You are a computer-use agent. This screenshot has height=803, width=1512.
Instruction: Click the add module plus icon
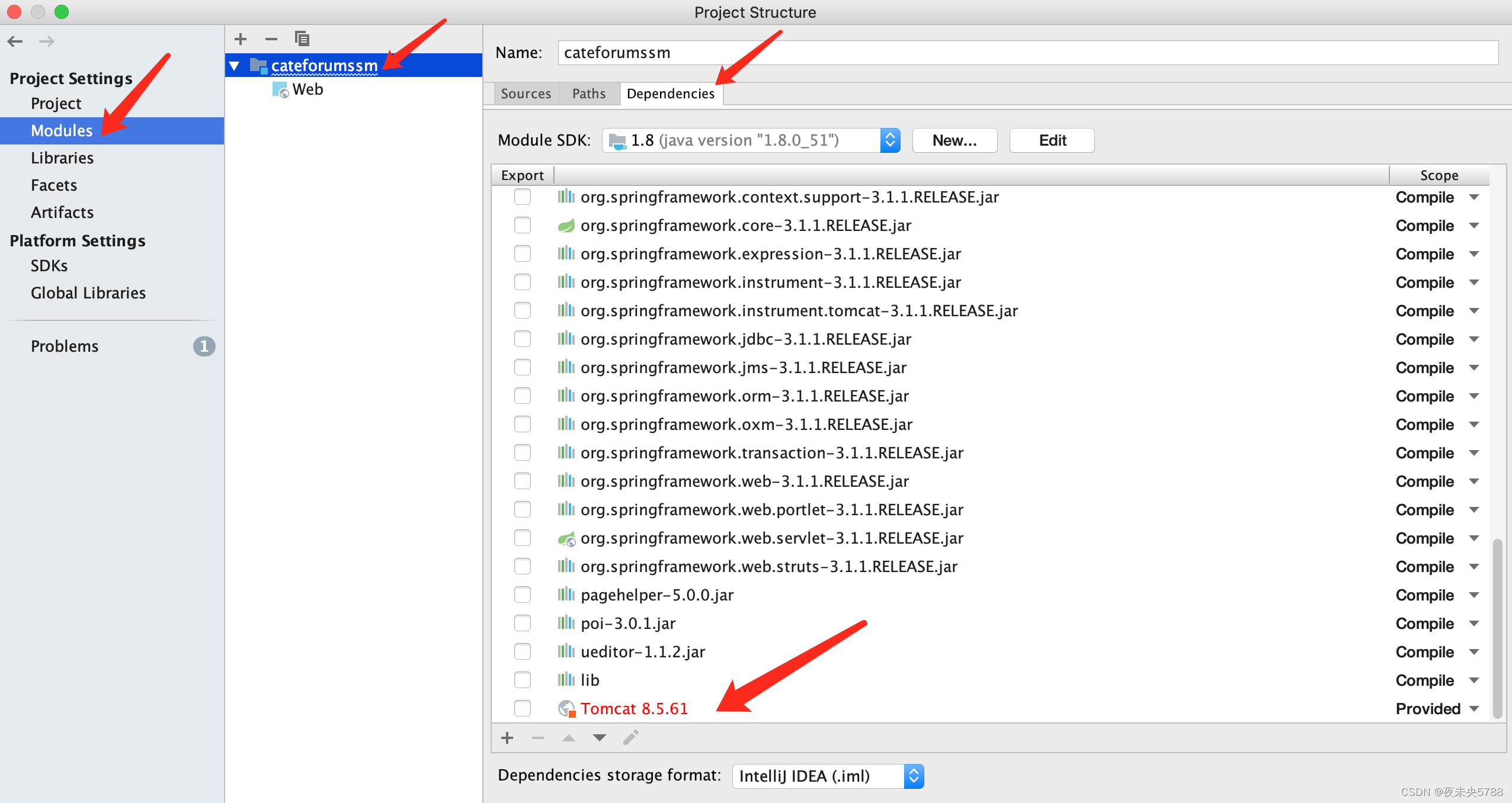click(x=241, y=39)
